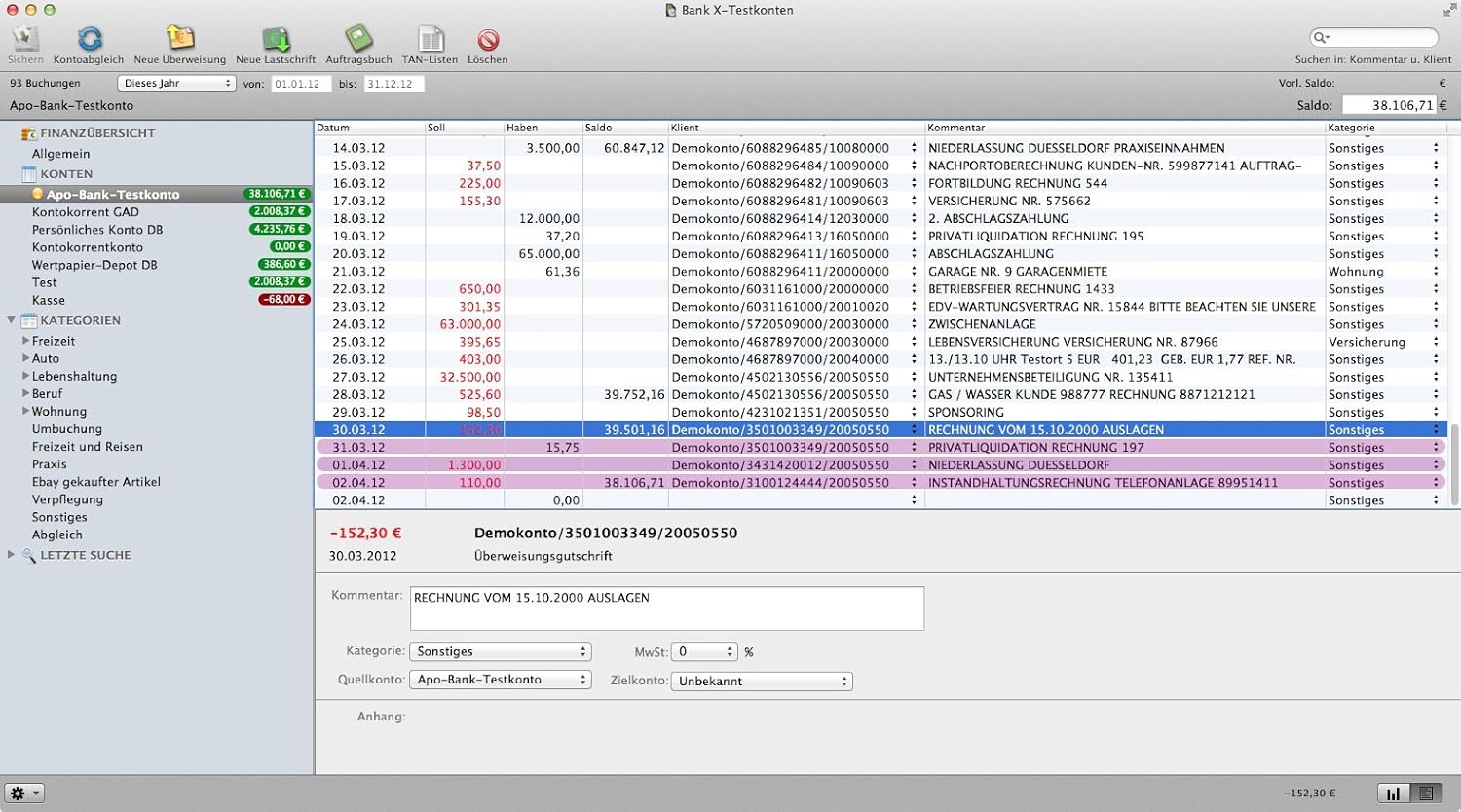The width and height of the screenshot is (1461, 812).
Task: Expand the Lebenshaltung category
Action: pos(26,376)
